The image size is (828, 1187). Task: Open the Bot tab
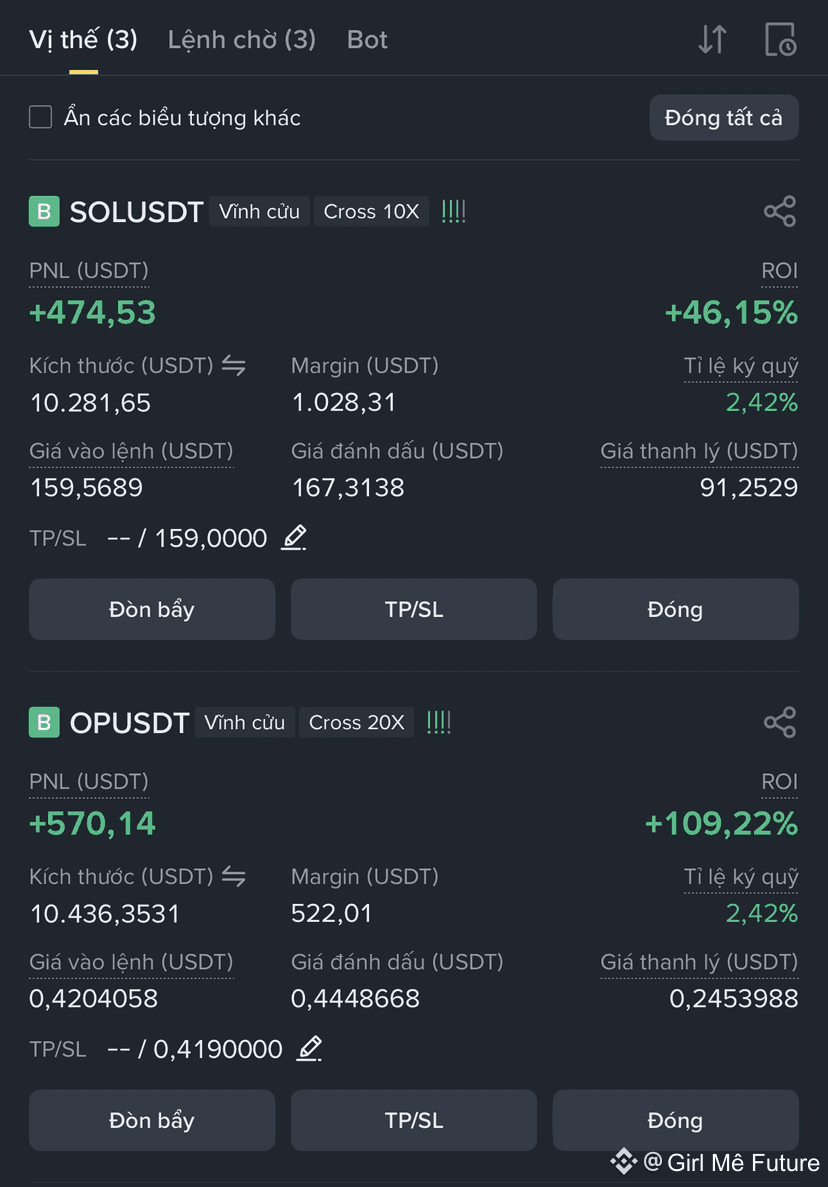coord(367,39)
